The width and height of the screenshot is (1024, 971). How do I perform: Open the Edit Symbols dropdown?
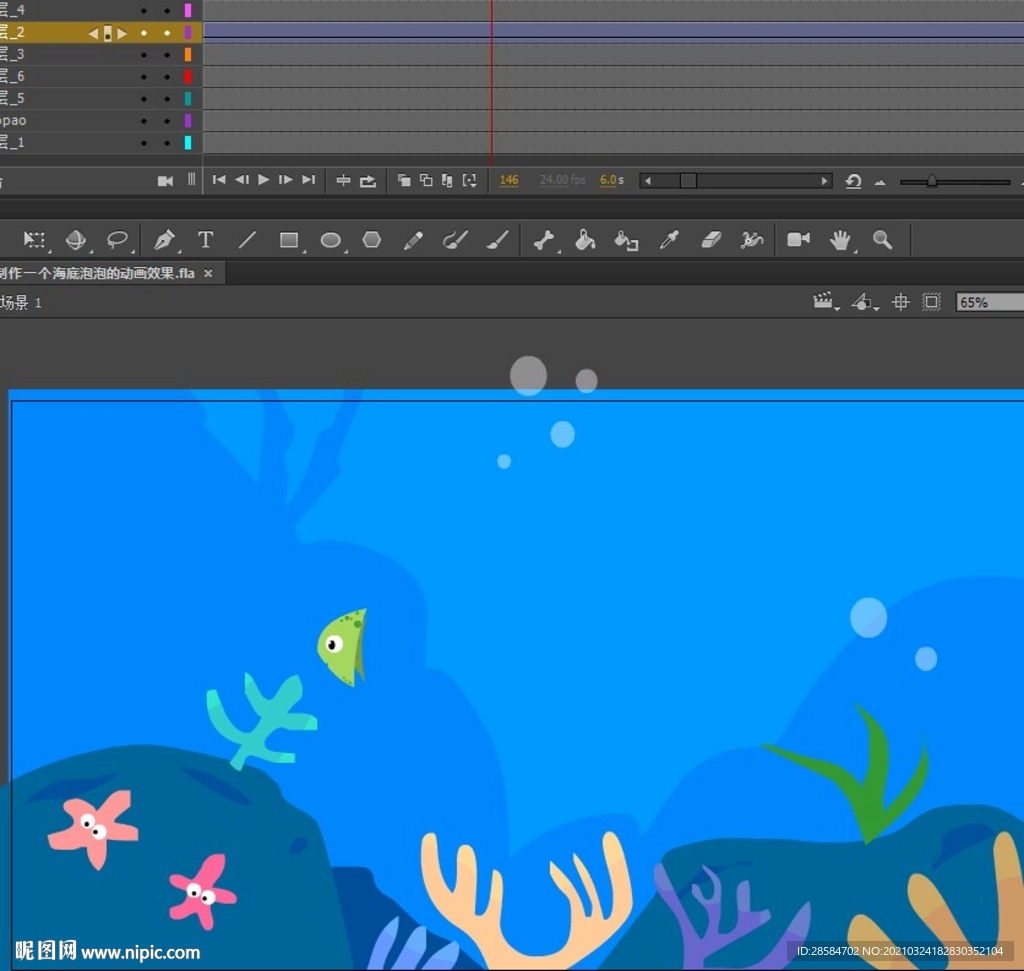coord(865,302)
